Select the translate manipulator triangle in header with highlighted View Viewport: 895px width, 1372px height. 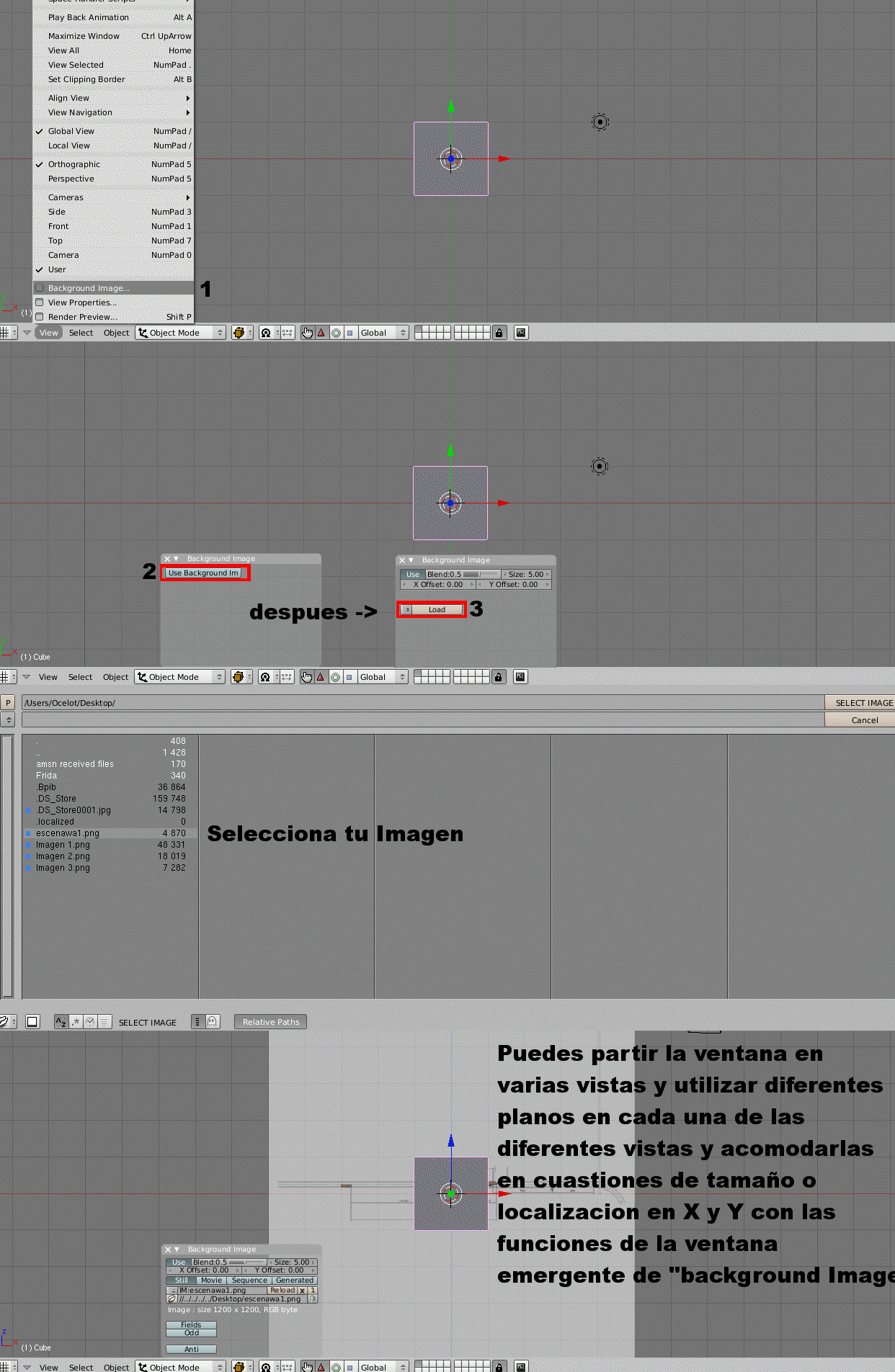321,333
